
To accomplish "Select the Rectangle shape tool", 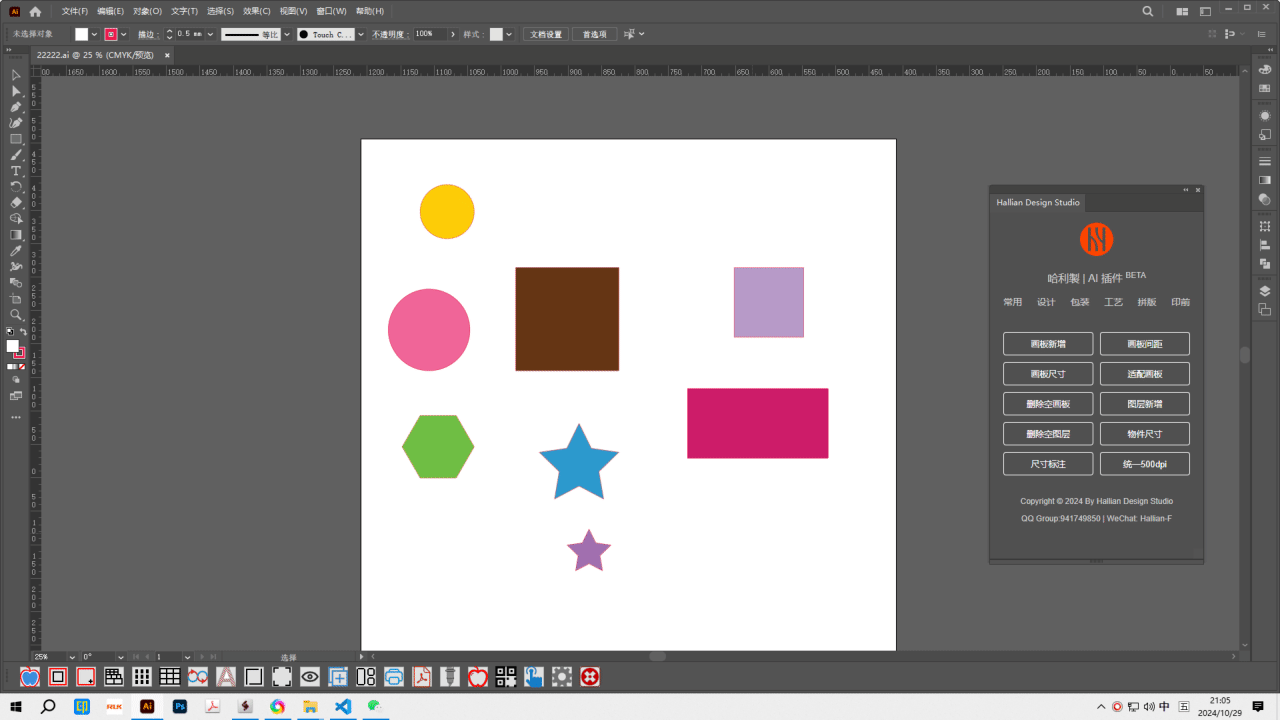I will pyautogui.click(x=16, y=139).
